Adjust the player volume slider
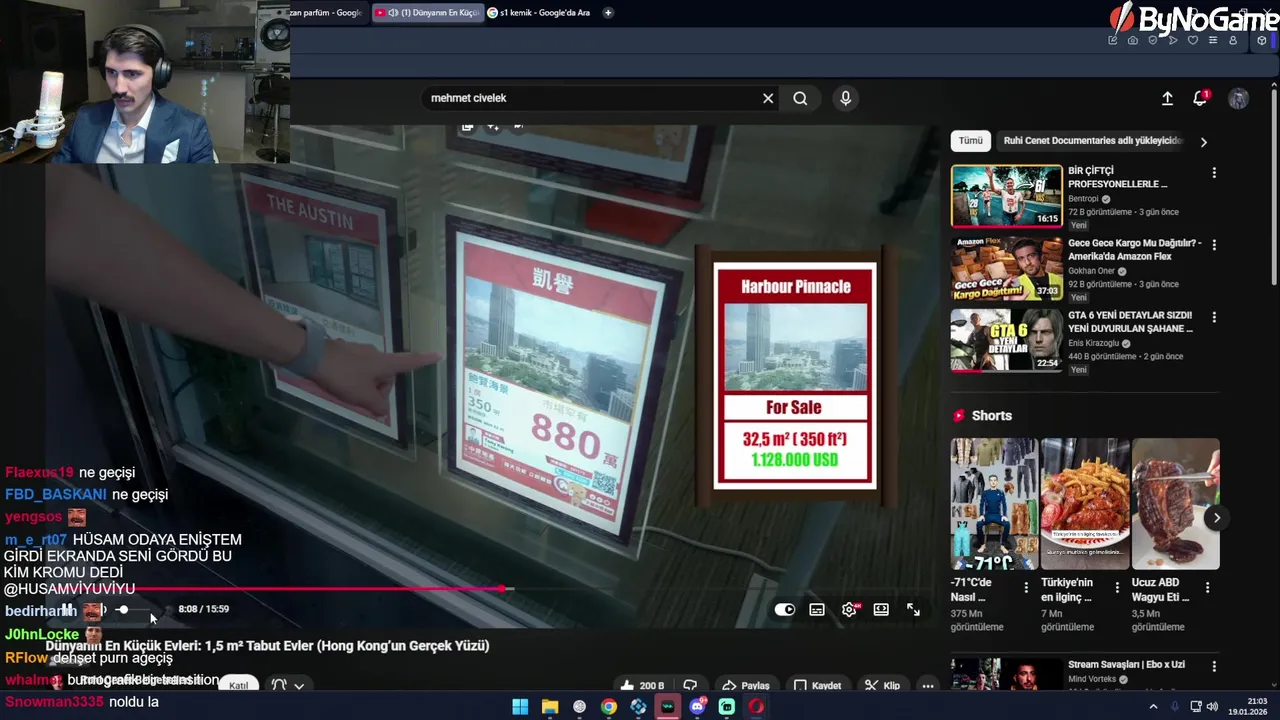The image size is (1280, 720). (x=135, y=610)
